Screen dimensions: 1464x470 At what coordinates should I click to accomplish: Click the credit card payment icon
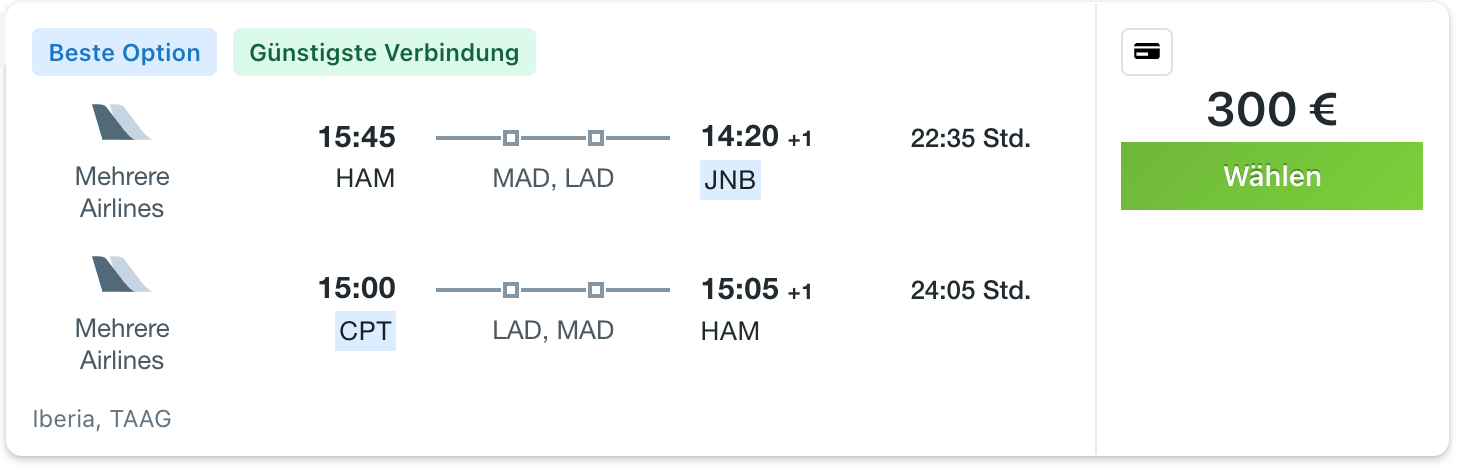tap(1147, 53)
